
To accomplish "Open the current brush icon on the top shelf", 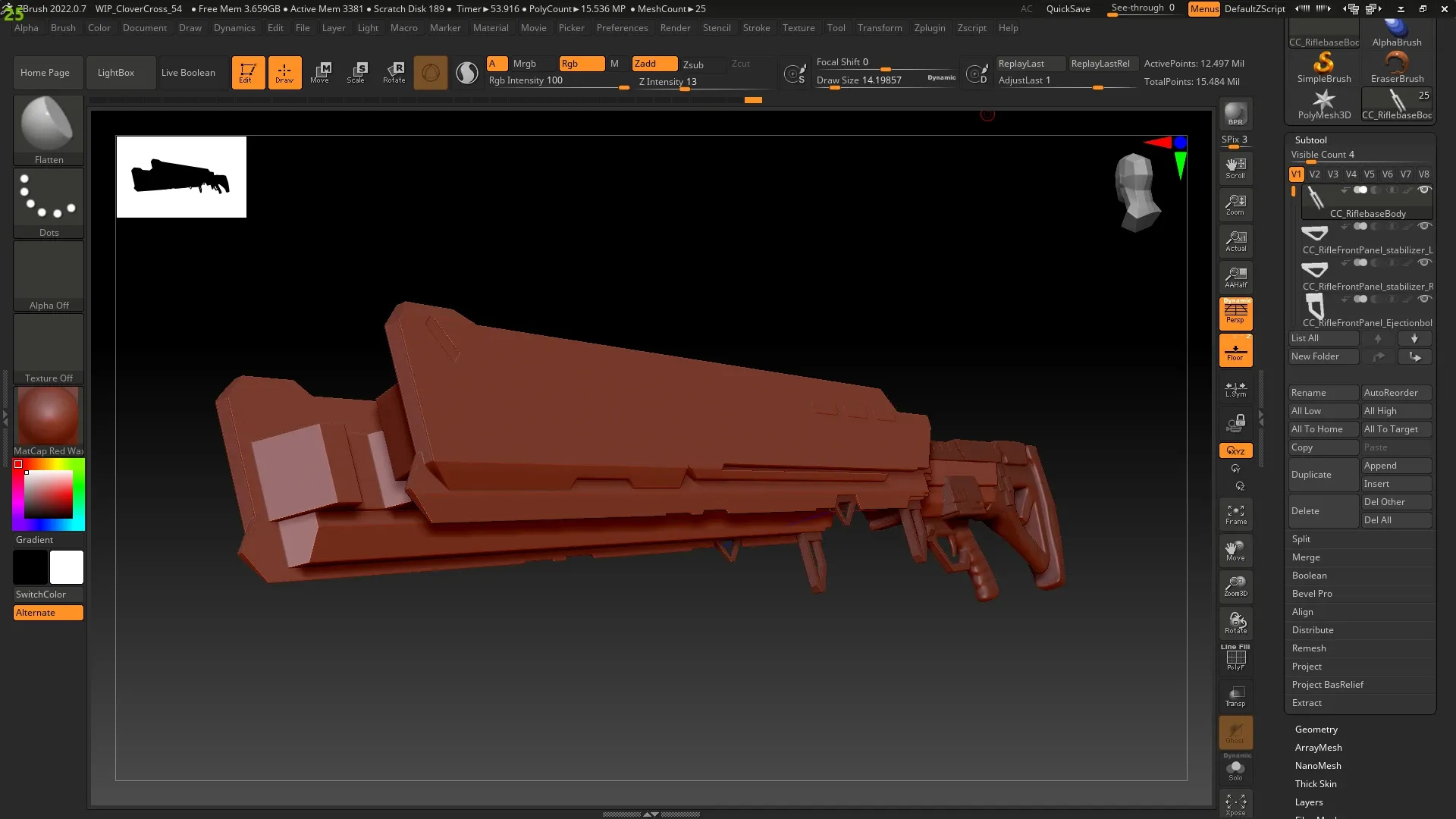I will click(x=431, y=72).
